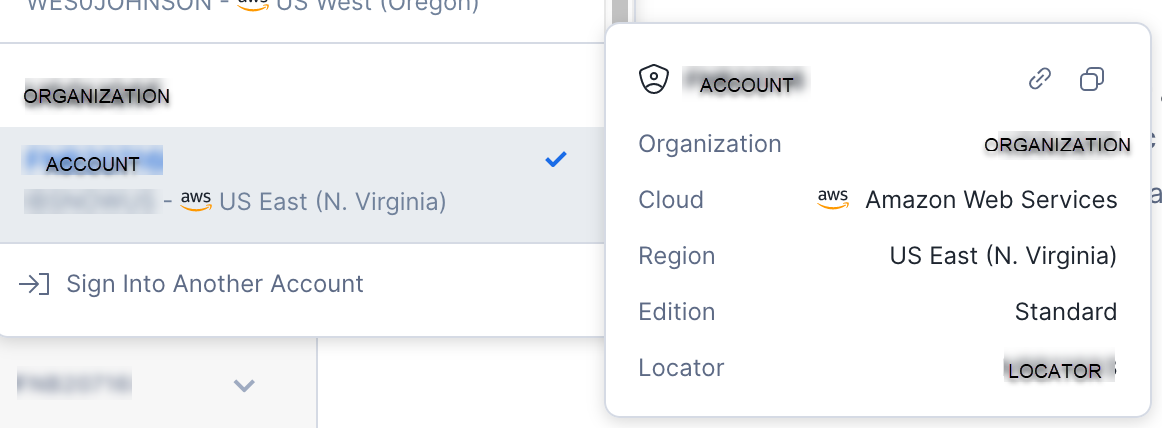Image resolution: width=1162 pixels, height=428 pixels.
Task: Click the Standard edition value
Action: pos(1066,312)
